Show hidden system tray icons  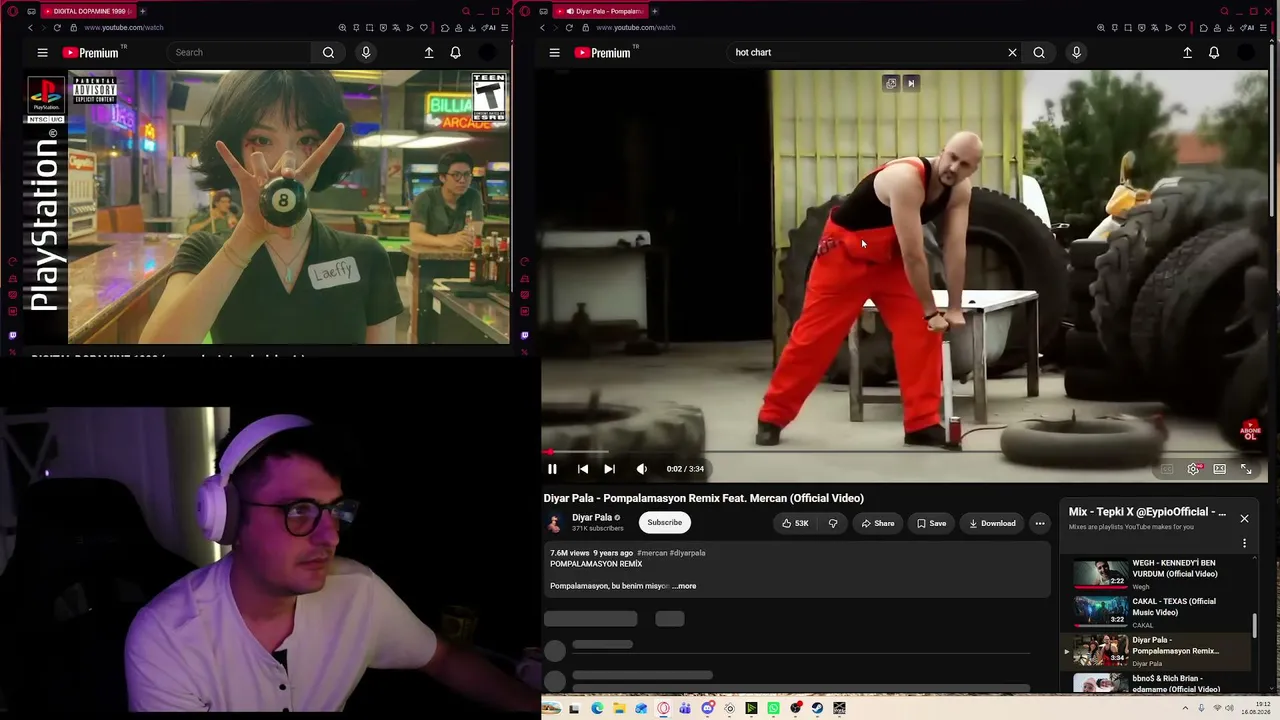click(x=1186, y=708)
